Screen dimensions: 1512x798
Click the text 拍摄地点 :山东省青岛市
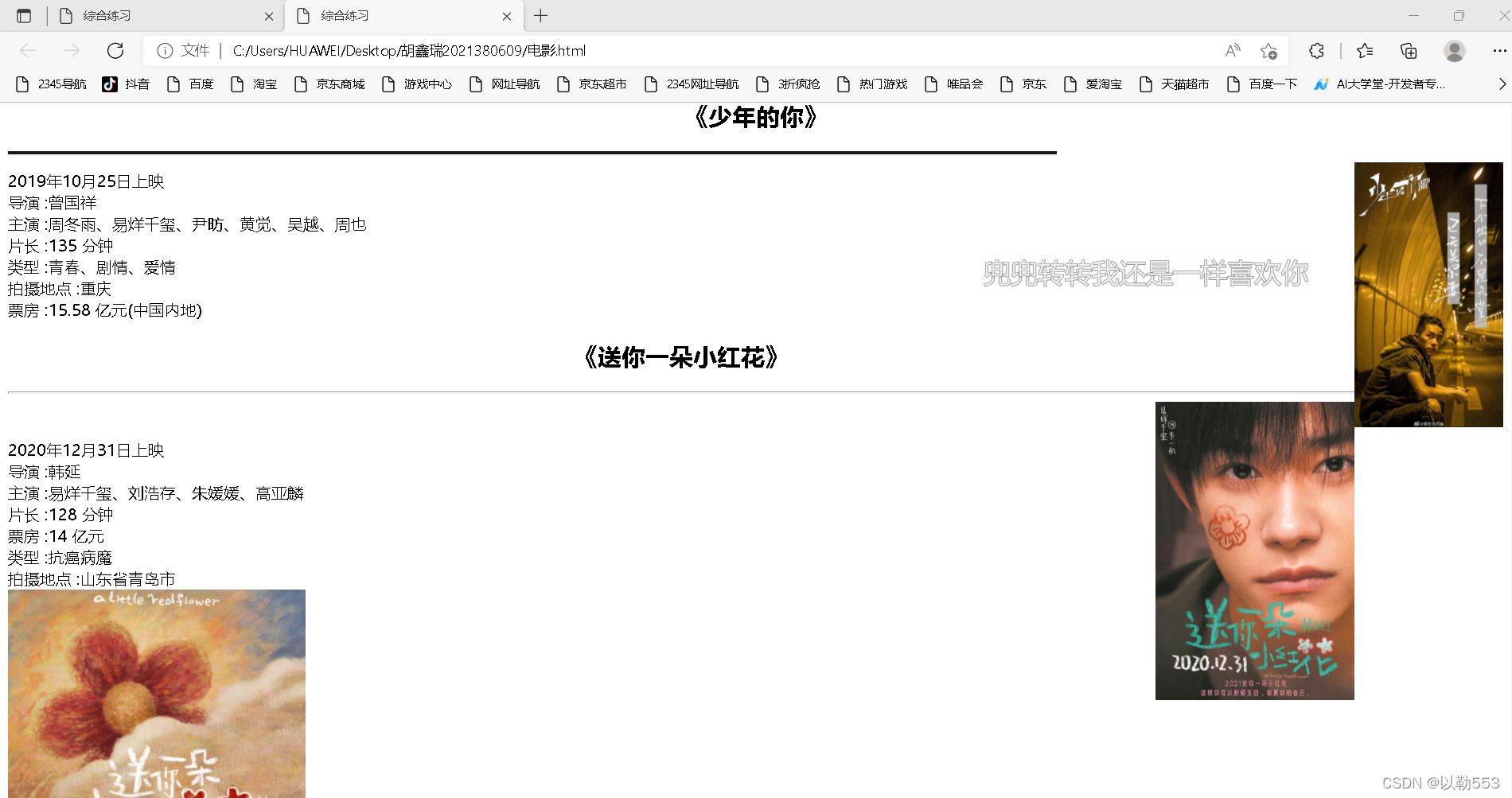coord(92,579)
